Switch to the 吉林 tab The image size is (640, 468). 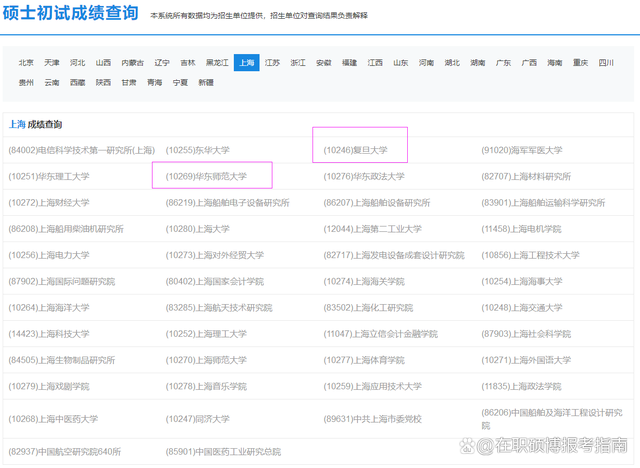point(188,62)
